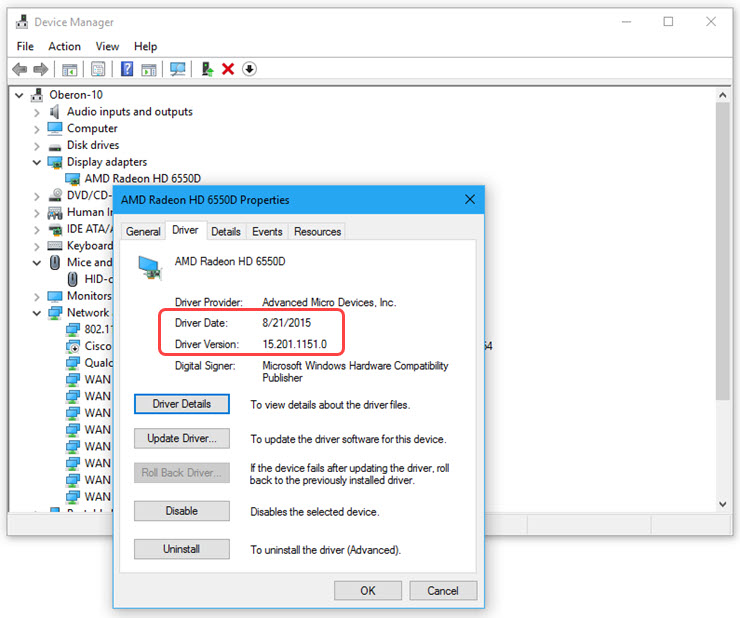Click the driver version 15.201.1151.0 text

pos(294,344)
